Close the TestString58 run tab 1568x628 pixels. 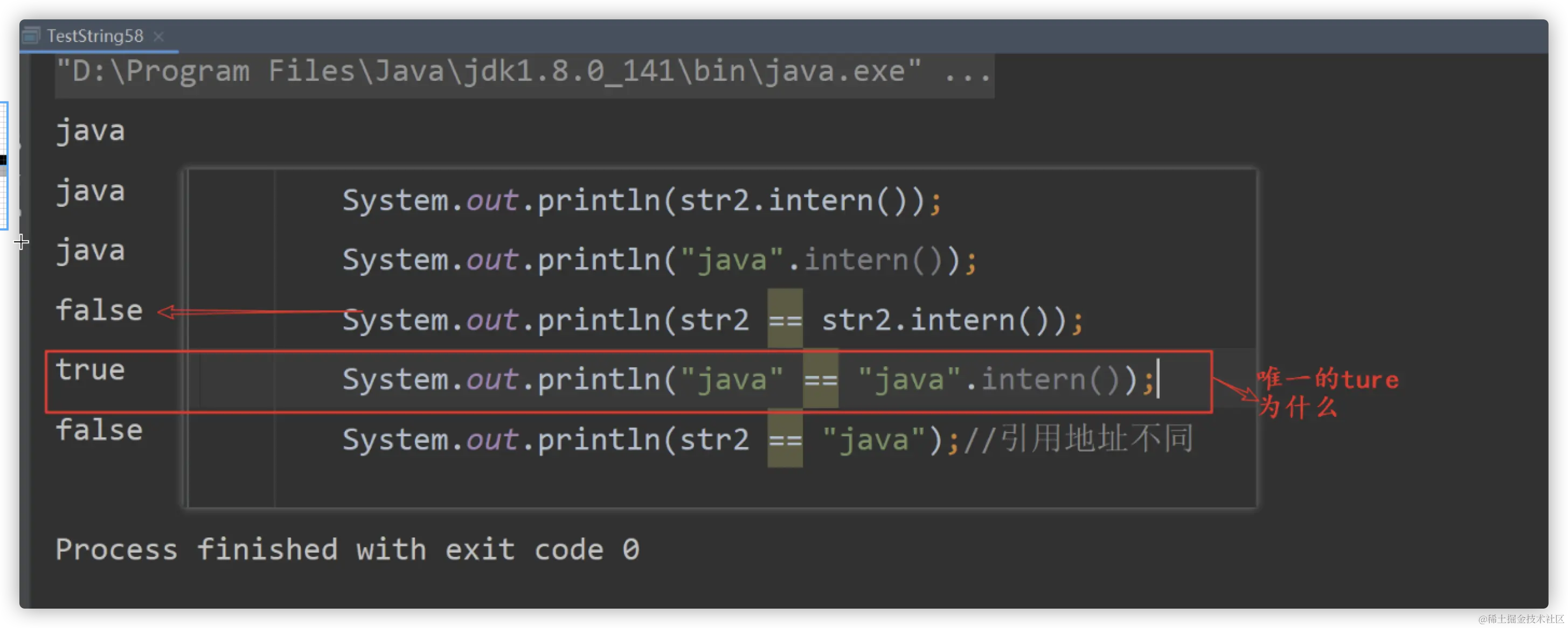159,37
